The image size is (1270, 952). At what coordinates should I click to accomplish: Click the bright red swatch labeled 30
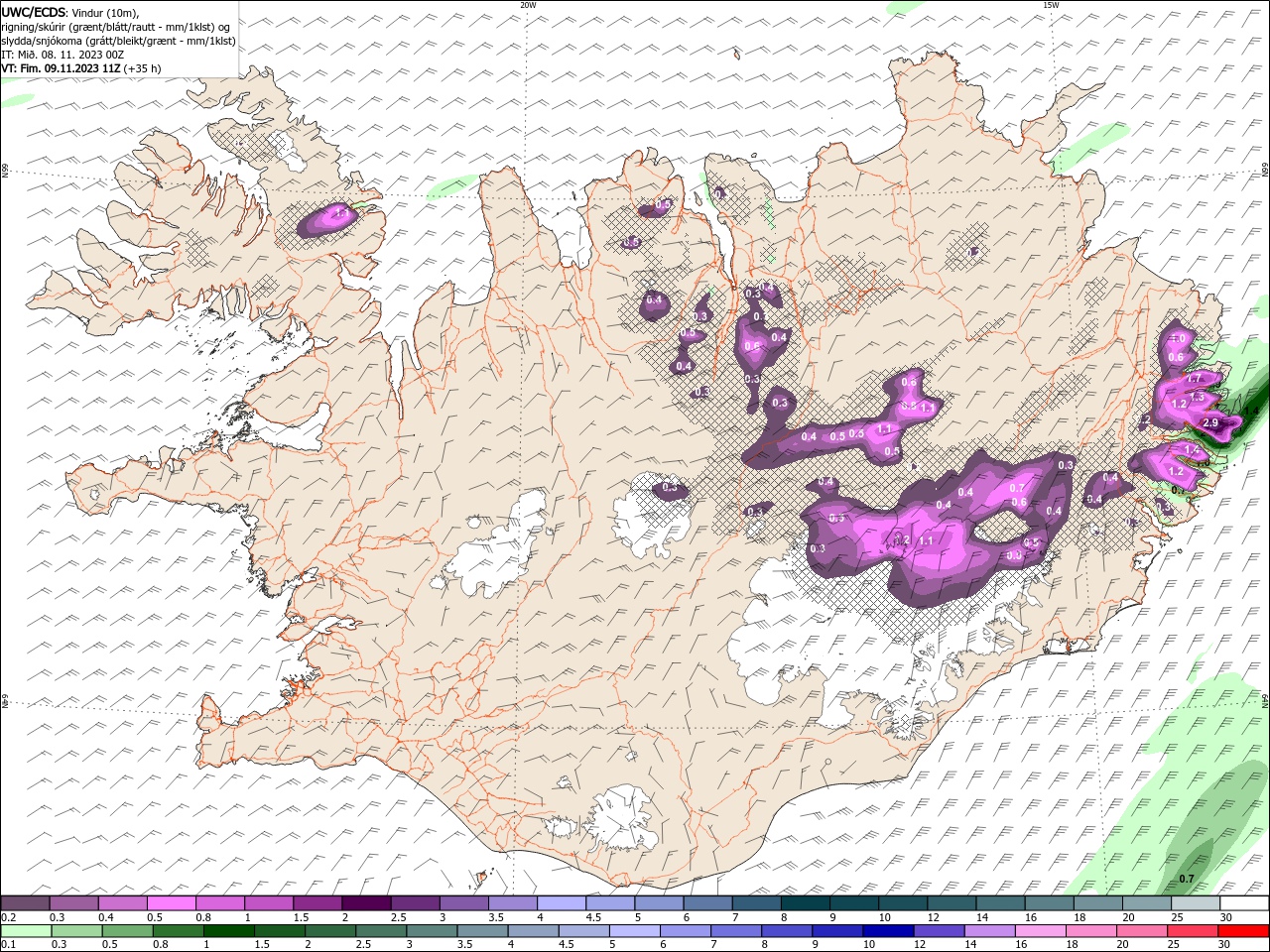click(x=1242, y=931)
